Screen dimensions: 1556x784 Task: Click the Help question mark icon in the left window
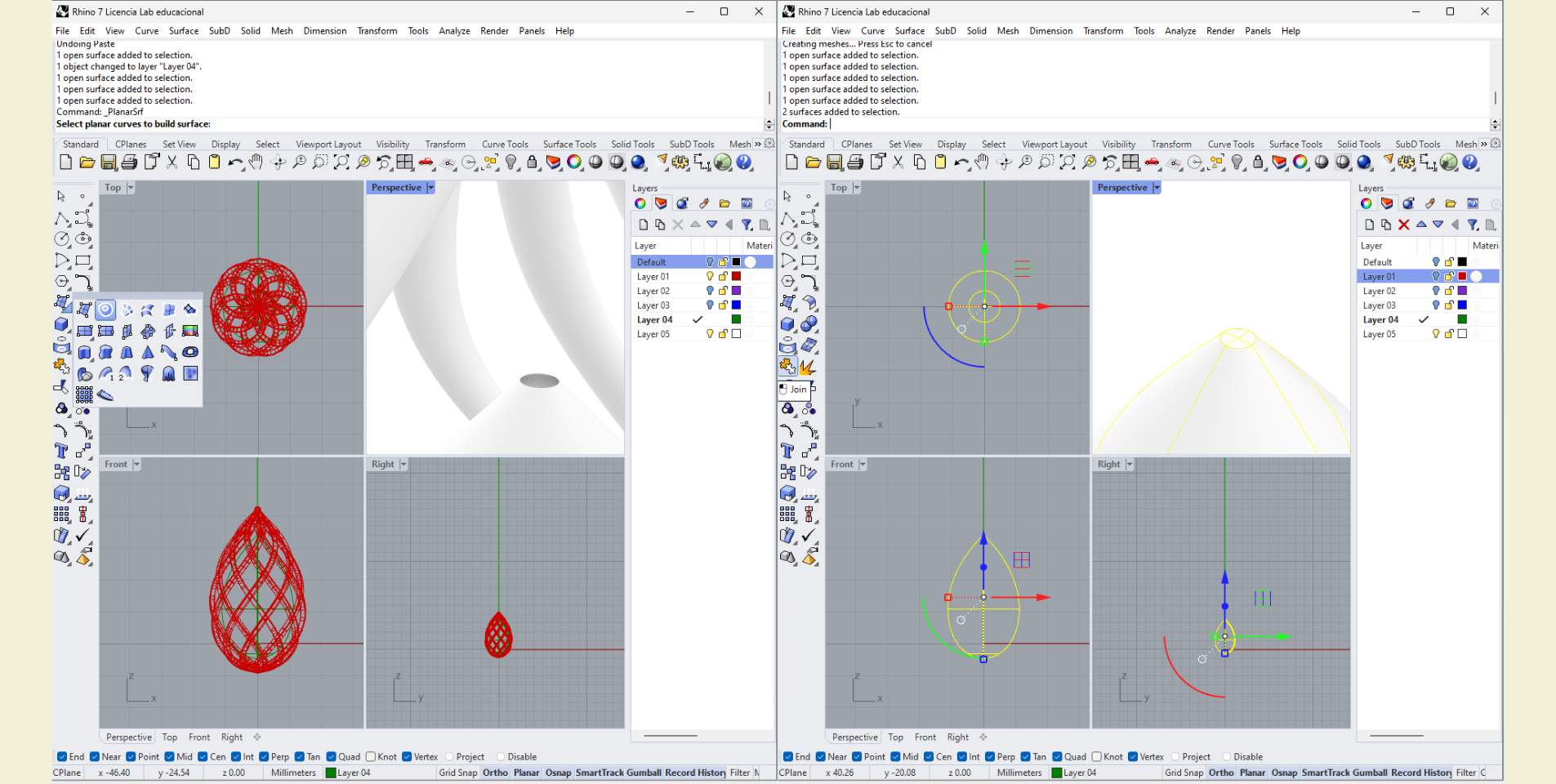point(744,163)
